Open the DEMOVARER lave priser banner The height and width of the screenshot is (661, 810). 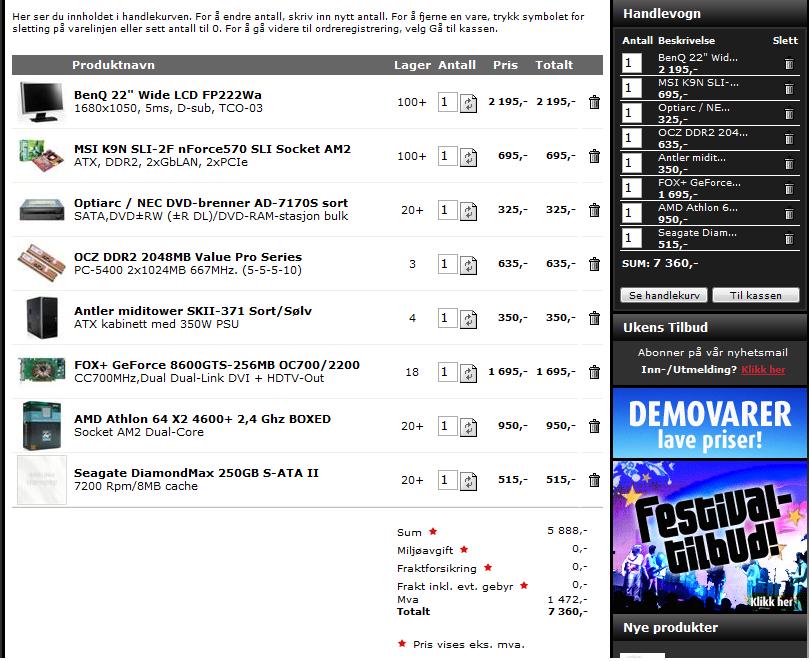click(710, 423)
